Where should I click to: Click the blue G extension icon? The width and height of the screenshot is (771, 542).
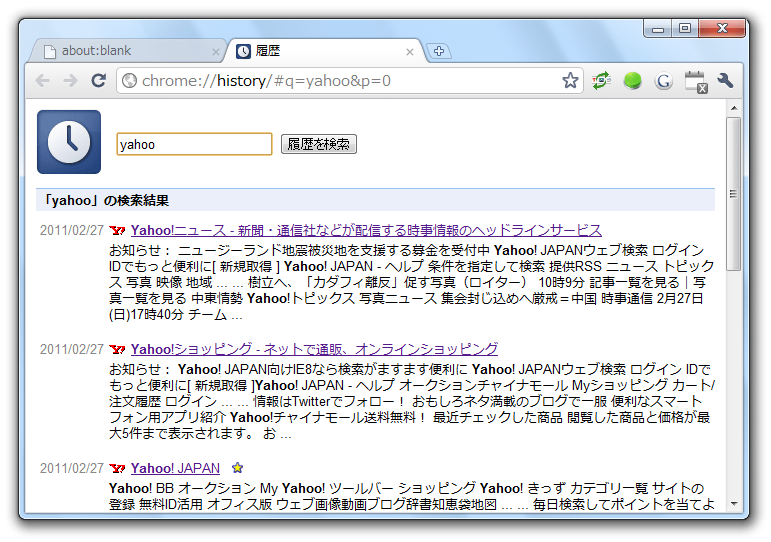664,81
